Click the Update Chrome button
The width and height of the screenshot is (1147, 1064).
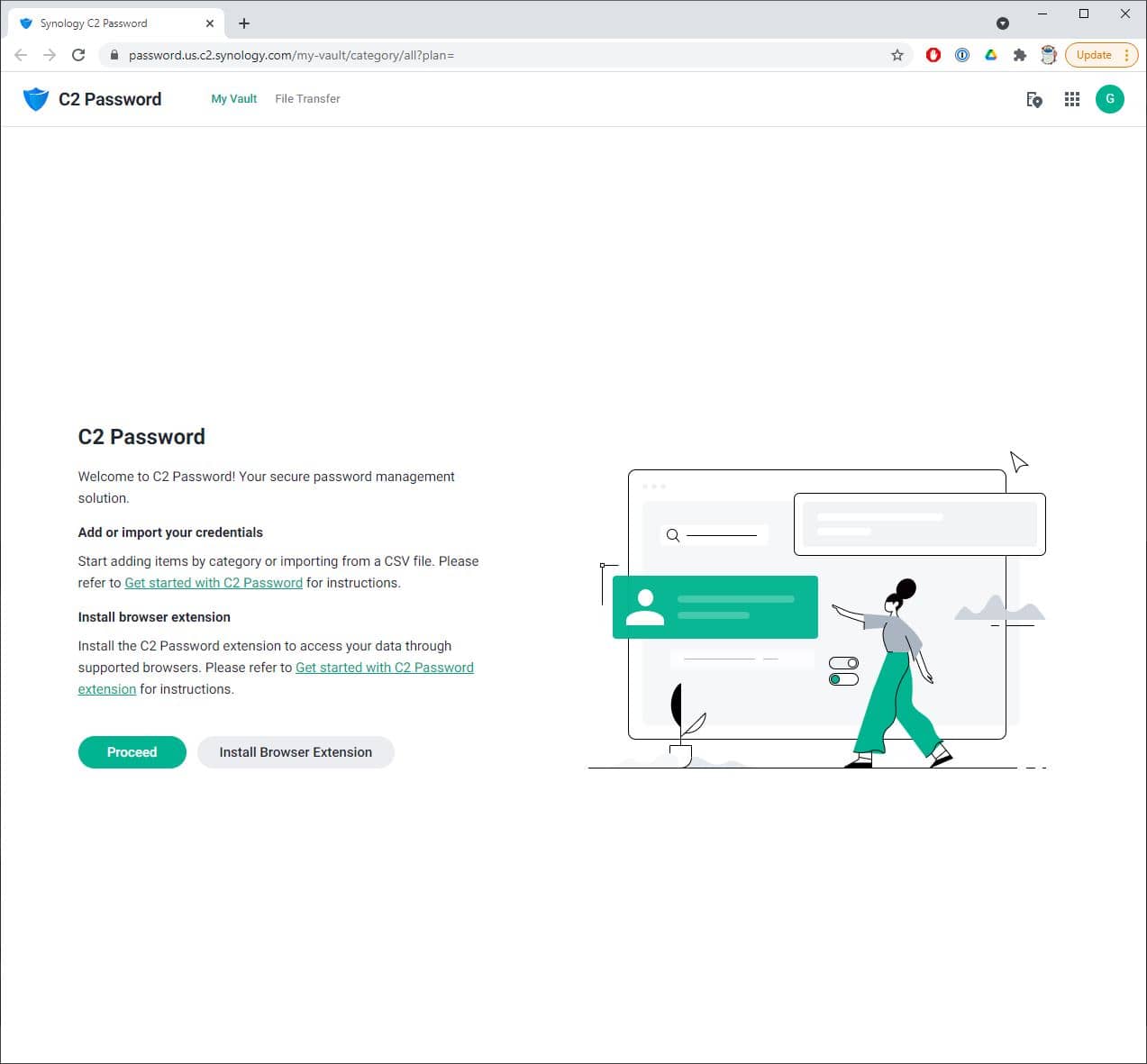click(1094, 55)
